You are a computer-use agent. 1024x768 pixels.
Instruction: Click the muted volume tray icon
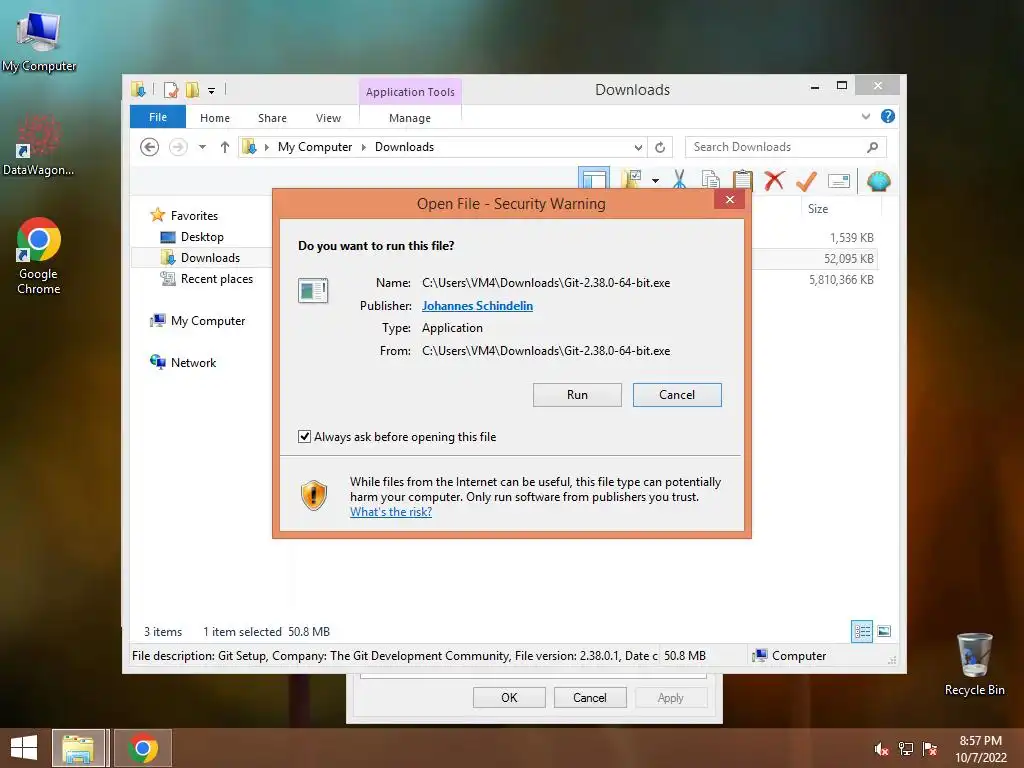pos(880,748)
